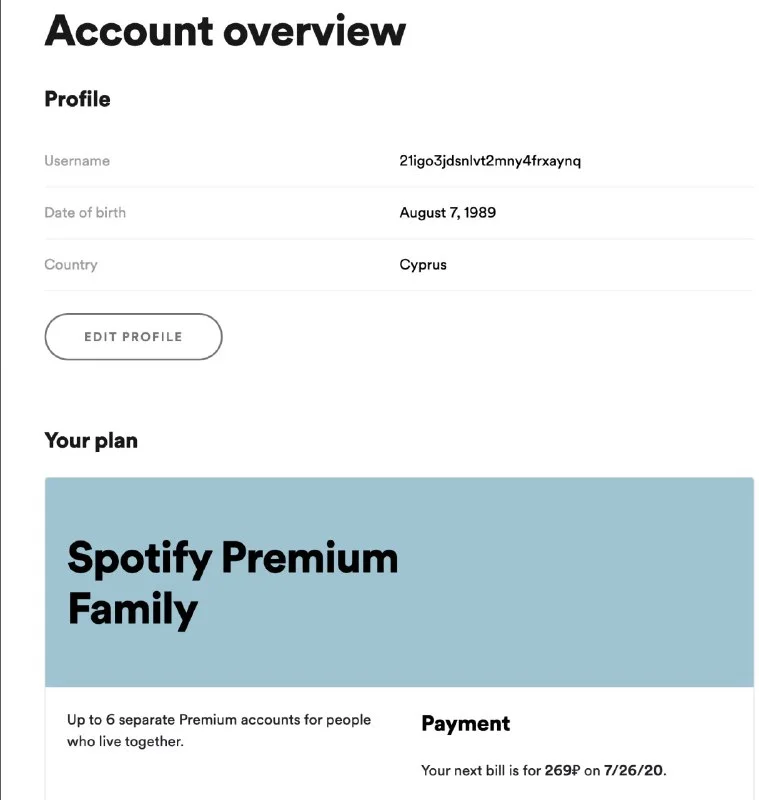Screen dimensions: 759x800
Task: Click the 'who live together' description line
Action: click(125, 742)
